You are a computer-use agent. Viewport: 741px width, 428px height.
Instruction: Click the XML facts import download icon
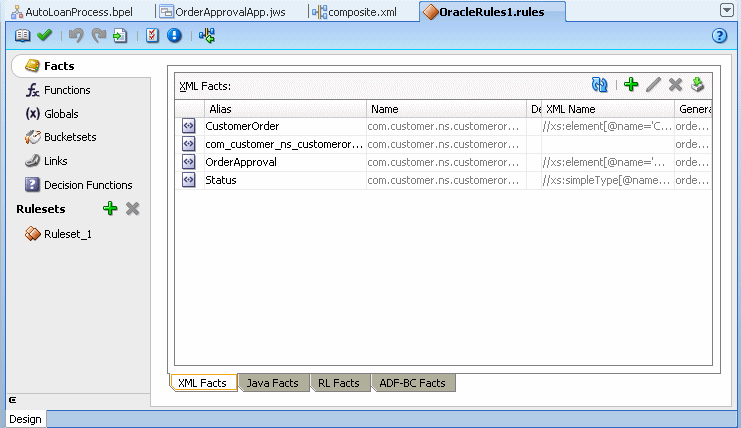click(698, 85)
